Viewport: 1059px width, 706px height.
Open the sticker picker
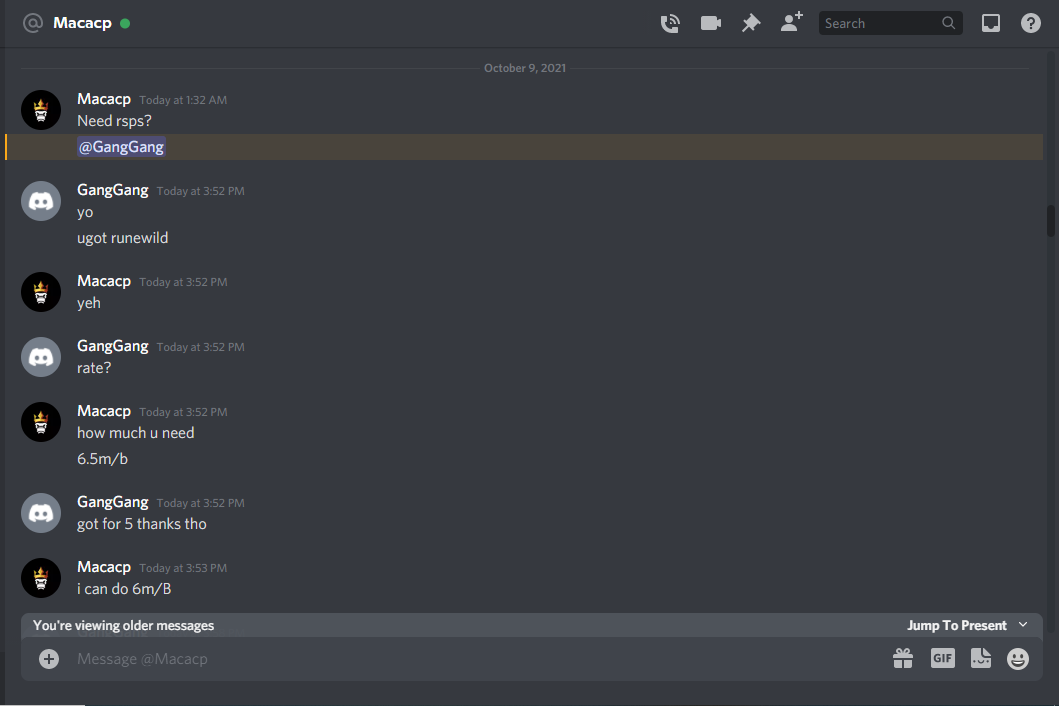pyautogui.click(x=981, y=658)
